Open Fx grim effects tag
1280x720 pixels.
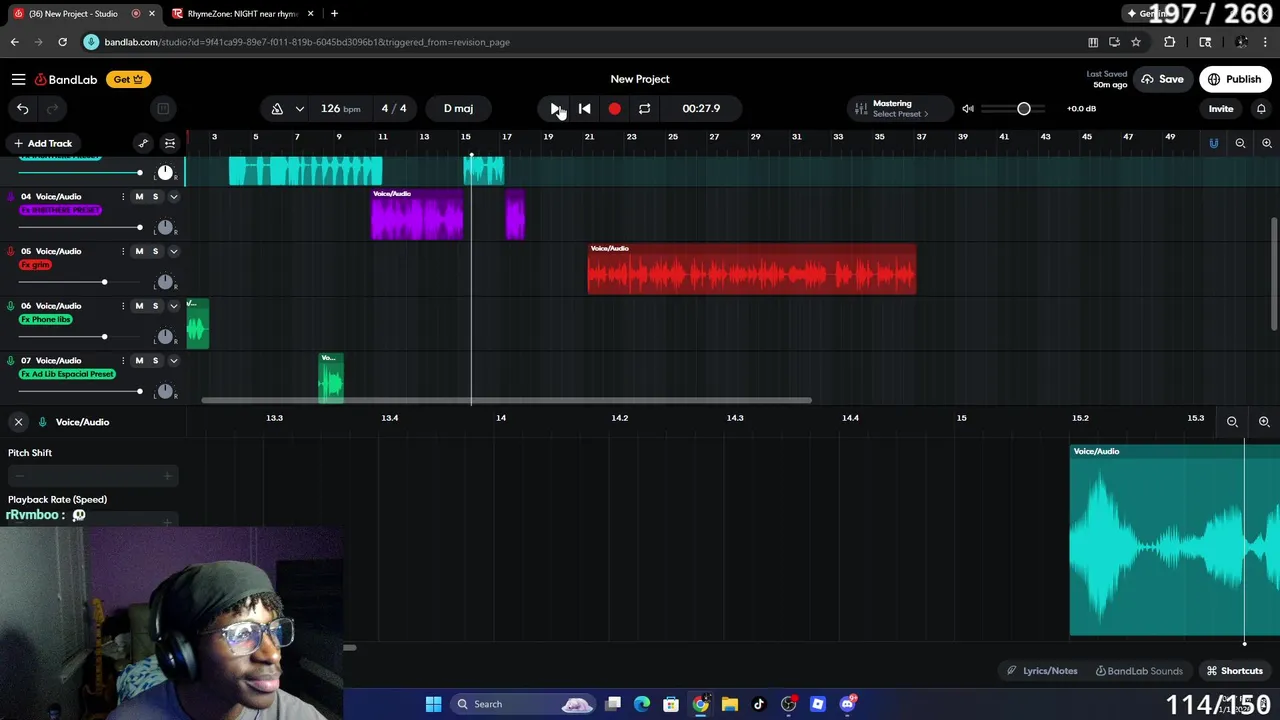(35, 265)
